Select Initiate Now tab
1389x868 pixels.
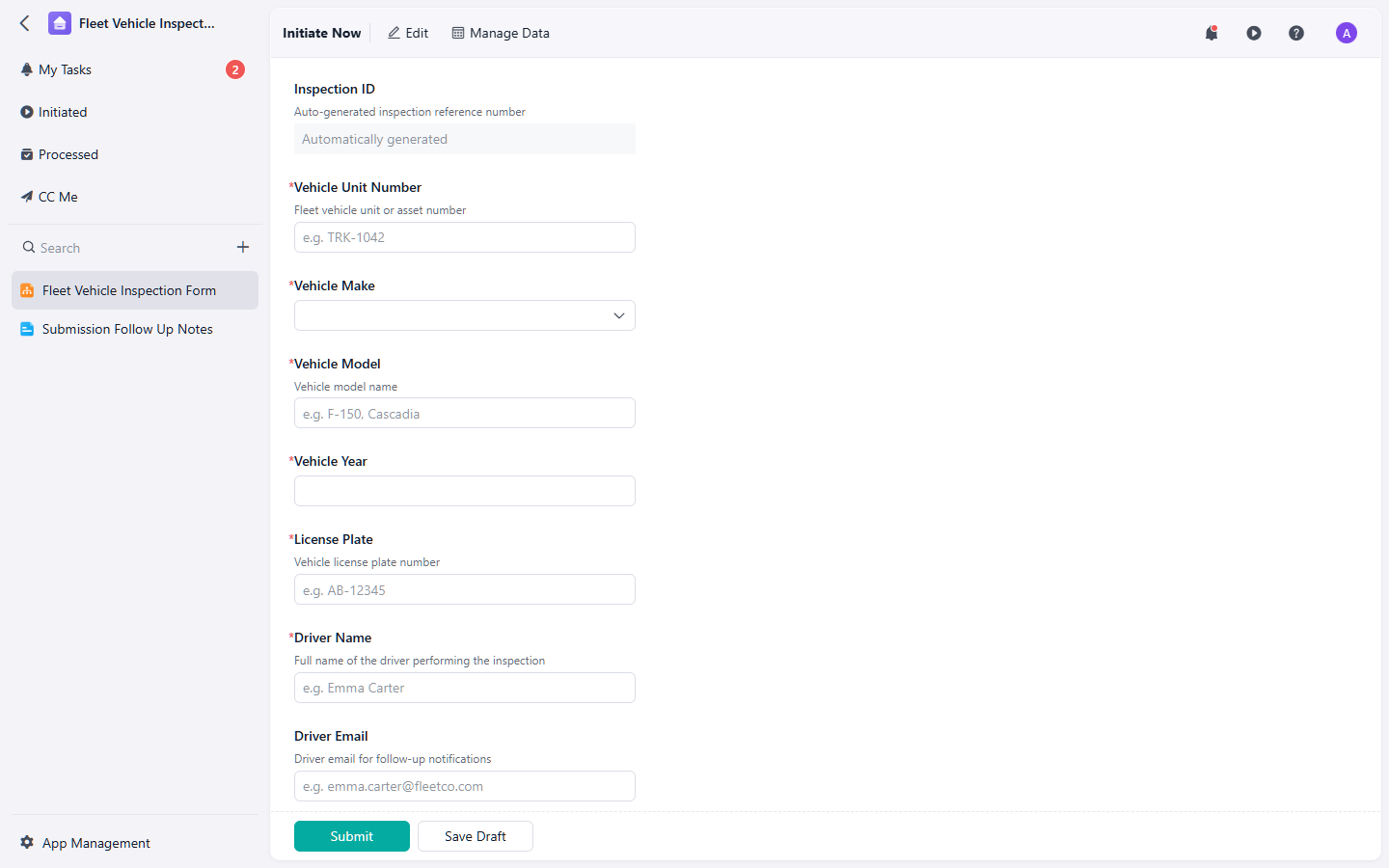(x=321, y=33)
